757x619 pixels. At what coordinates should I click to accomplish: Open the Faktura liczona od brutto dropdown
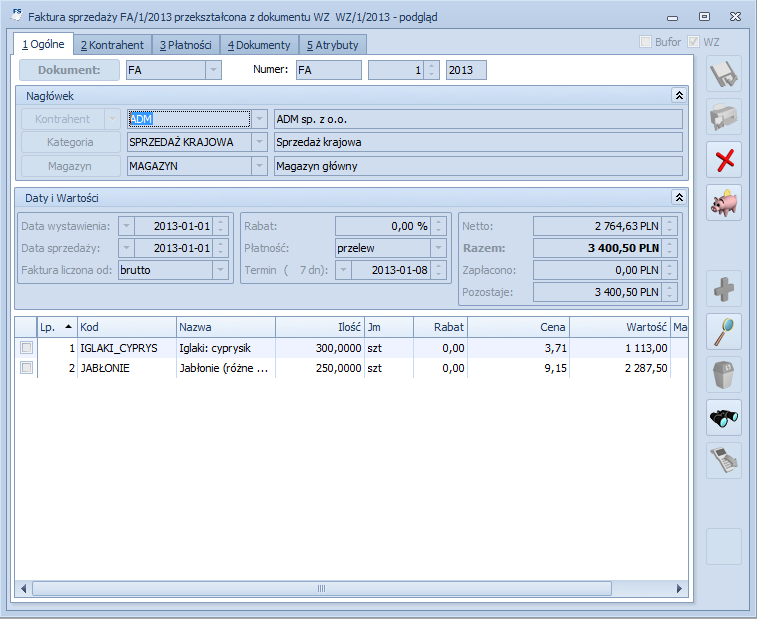pos(220,270)
